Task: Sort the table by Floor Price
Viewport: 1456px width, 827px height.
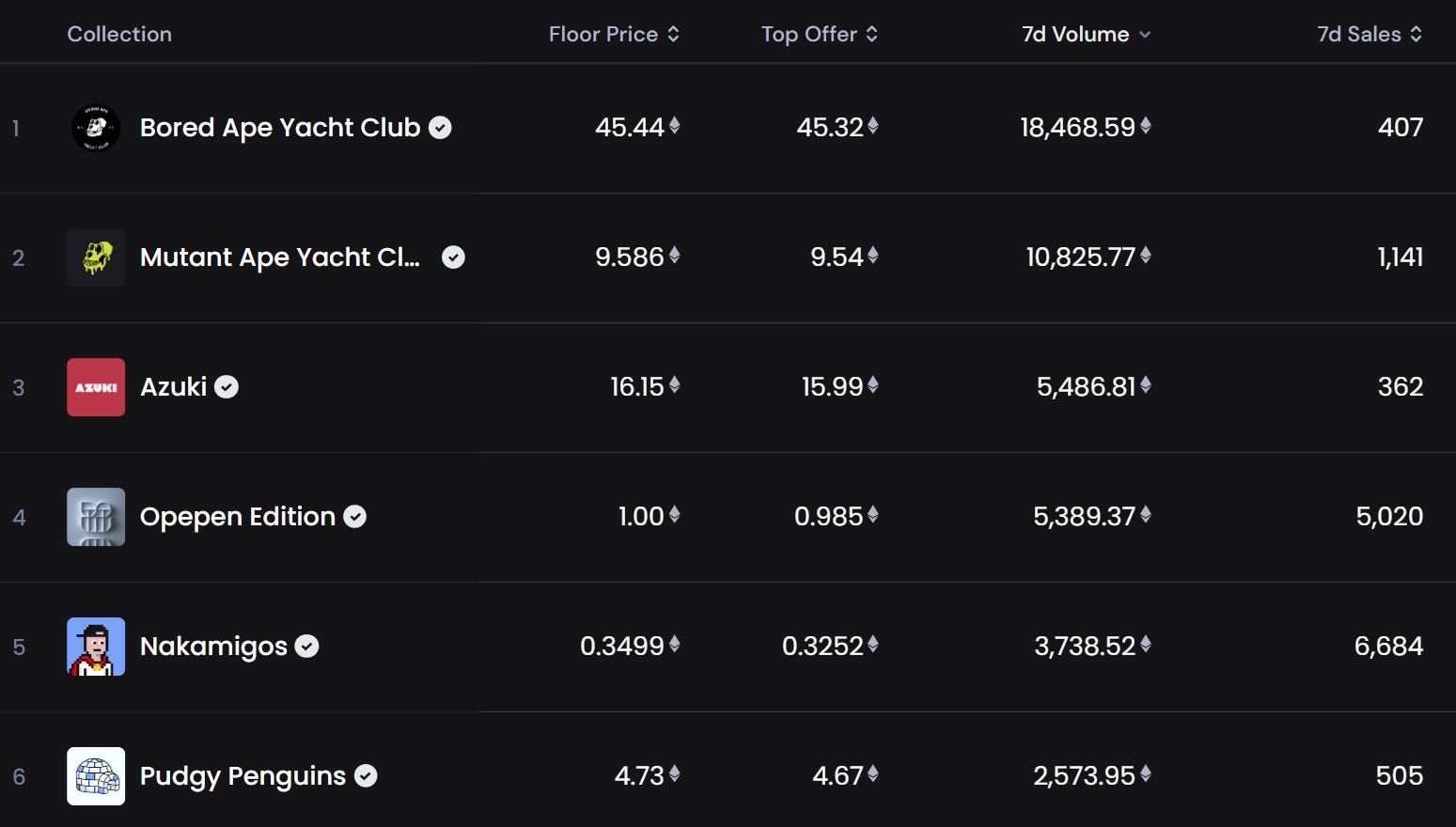Action: point(614,35)
